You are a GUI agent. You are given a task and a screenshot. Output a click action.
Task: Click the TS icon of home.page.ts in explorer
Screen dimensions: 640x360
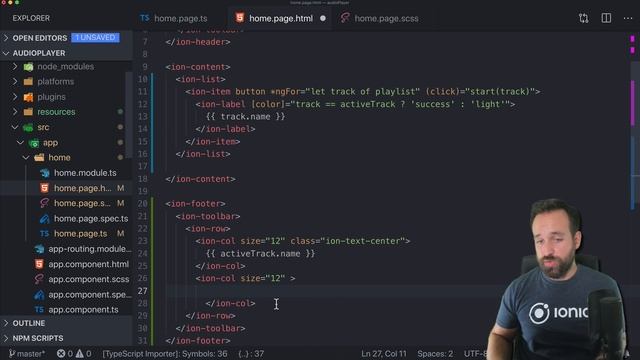click(44, 233)
